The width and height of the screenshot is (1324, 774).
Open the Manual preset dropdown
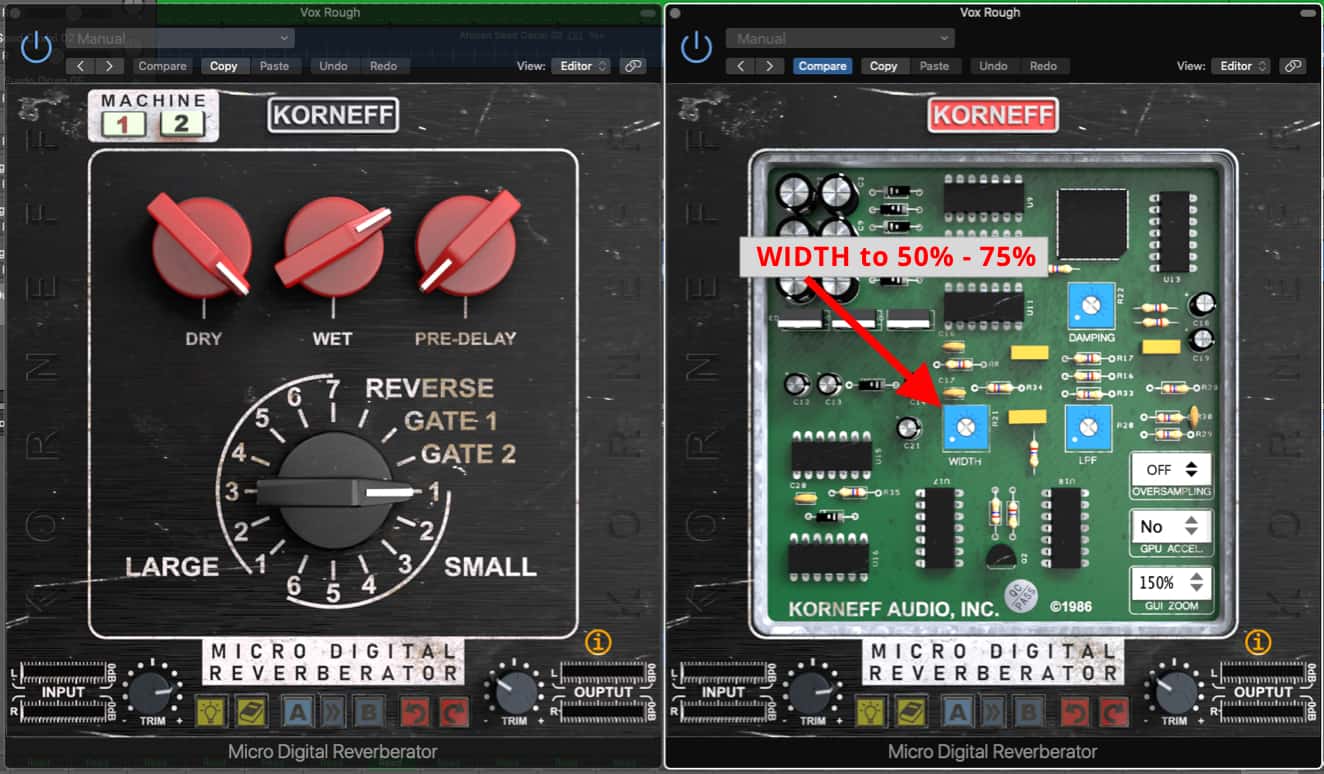[180, 37]
